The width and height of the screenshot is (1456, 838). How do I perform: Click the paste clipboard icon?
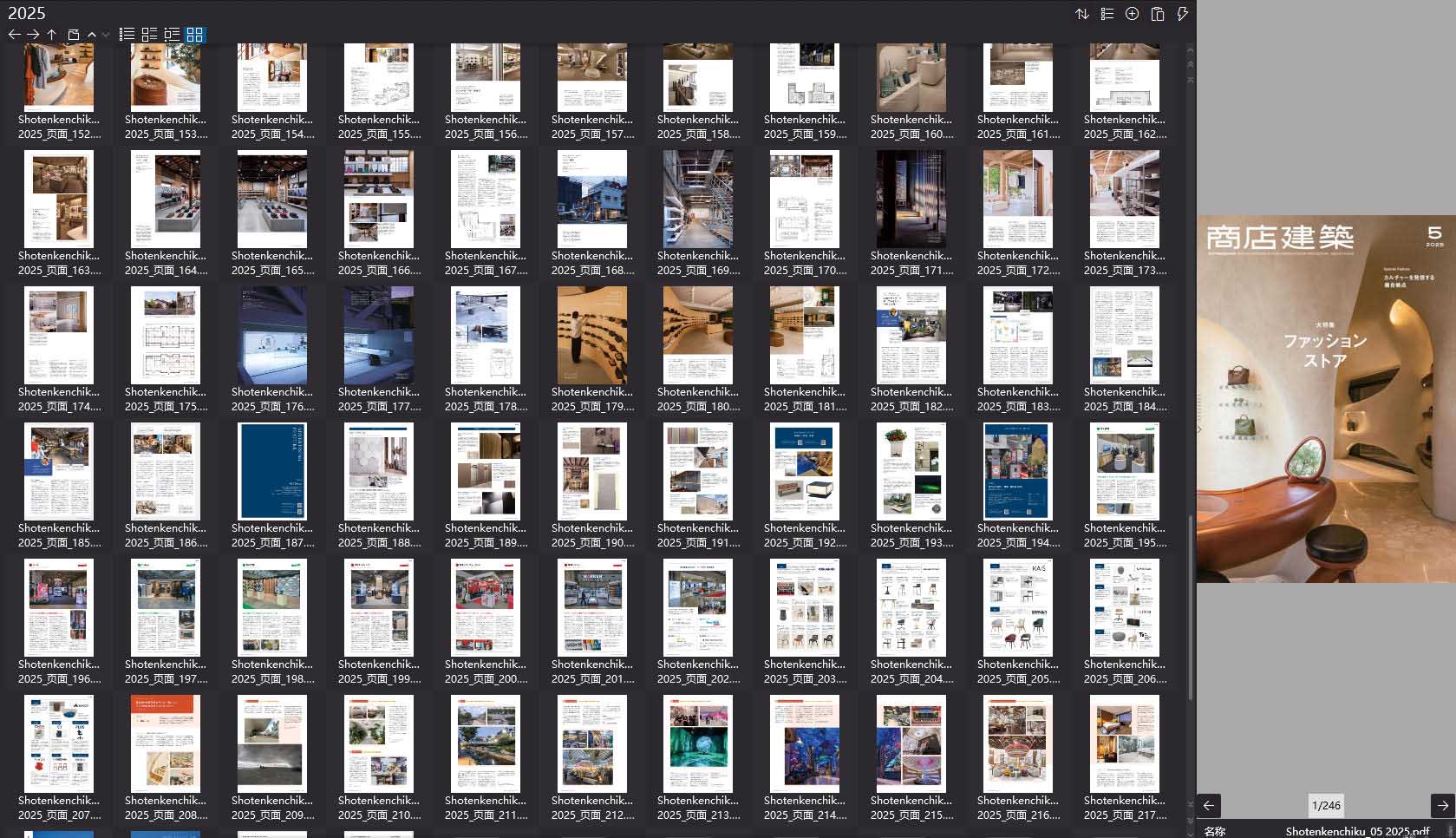1158,14
